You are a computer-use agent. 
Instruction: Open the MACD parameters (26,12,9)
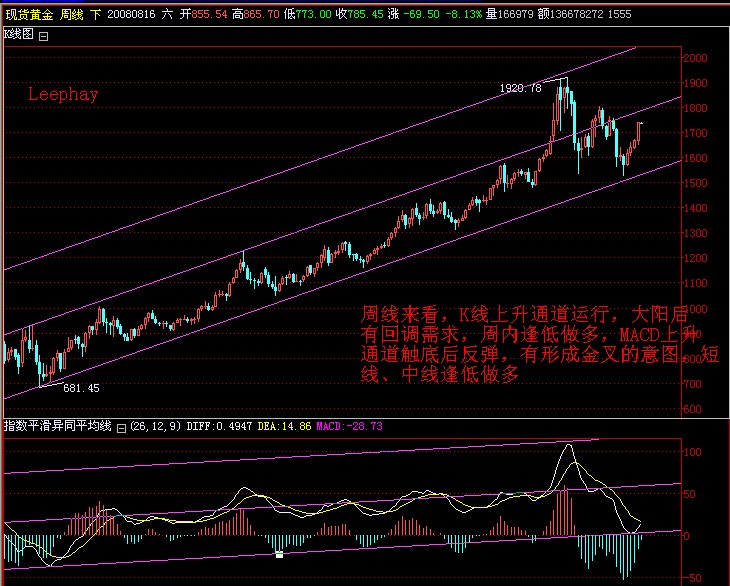[x=156, y=426]
